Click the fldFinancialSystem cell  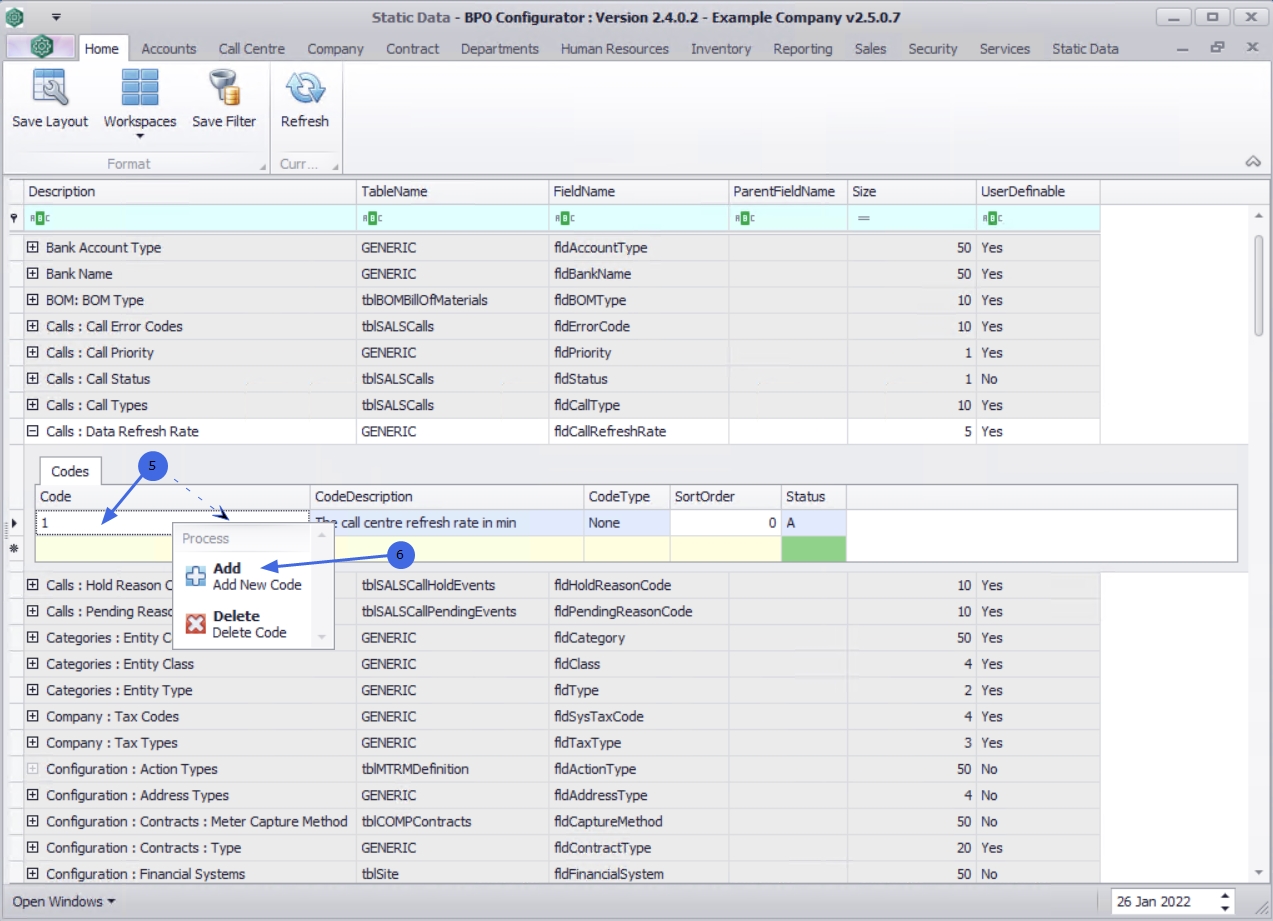point(638,874)
